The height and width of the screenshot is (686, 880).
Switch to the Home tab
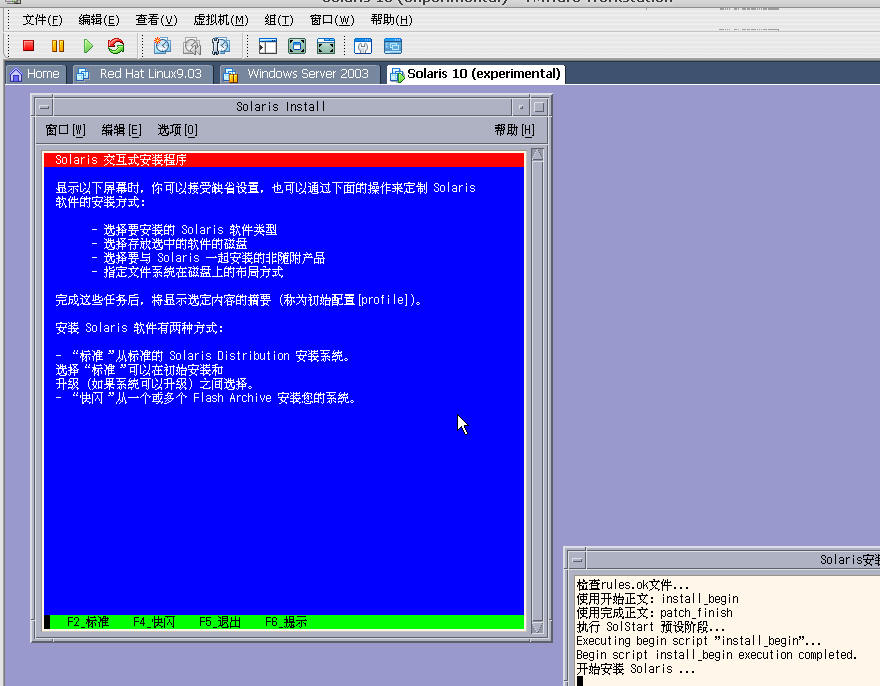[x=35, y=74]
